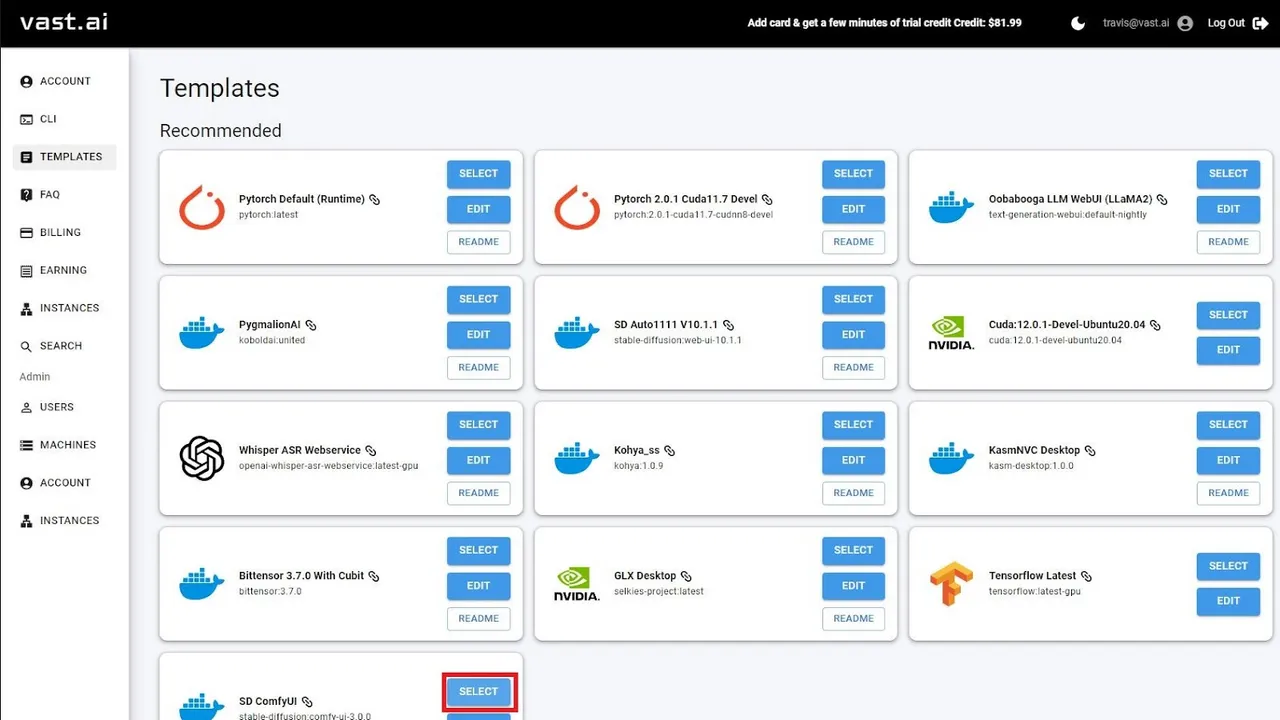1280x720 pixels.
Task: Open MACHINES under Admin
Action: 65,445
